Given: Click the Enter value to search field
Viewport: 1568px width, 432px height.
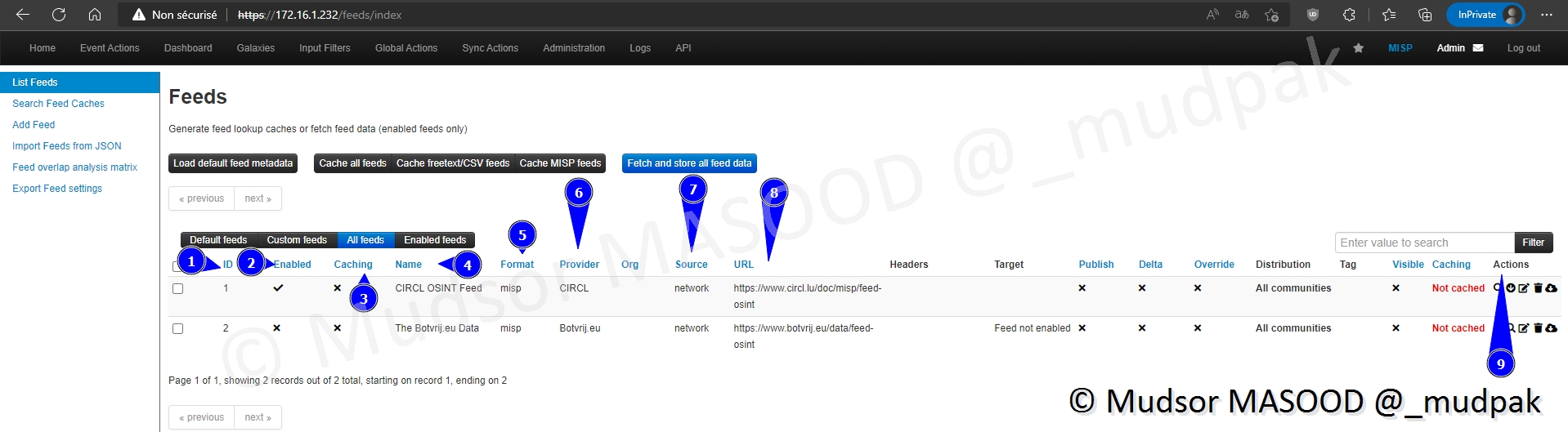Looking at the screenshot, I should point(1423,243).
